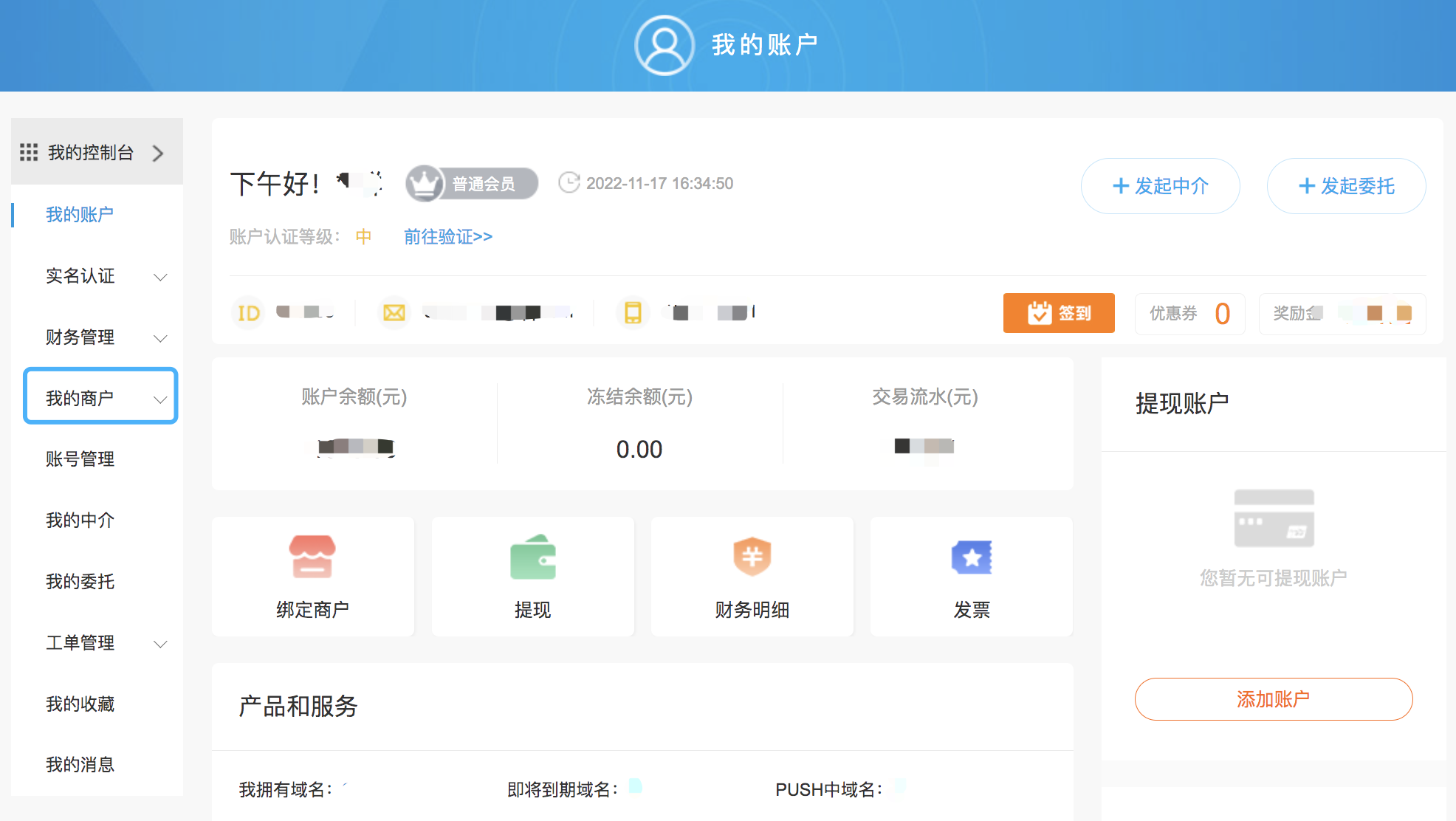Click the 添加账户 outlined button
Screen dimensions: 1456x821
coord(1273,699)
